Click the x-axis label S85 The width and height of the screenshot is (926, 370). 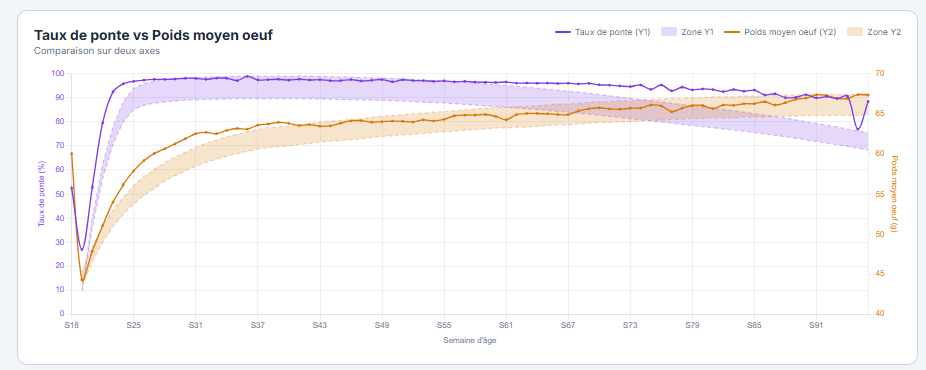click(754, 325)
